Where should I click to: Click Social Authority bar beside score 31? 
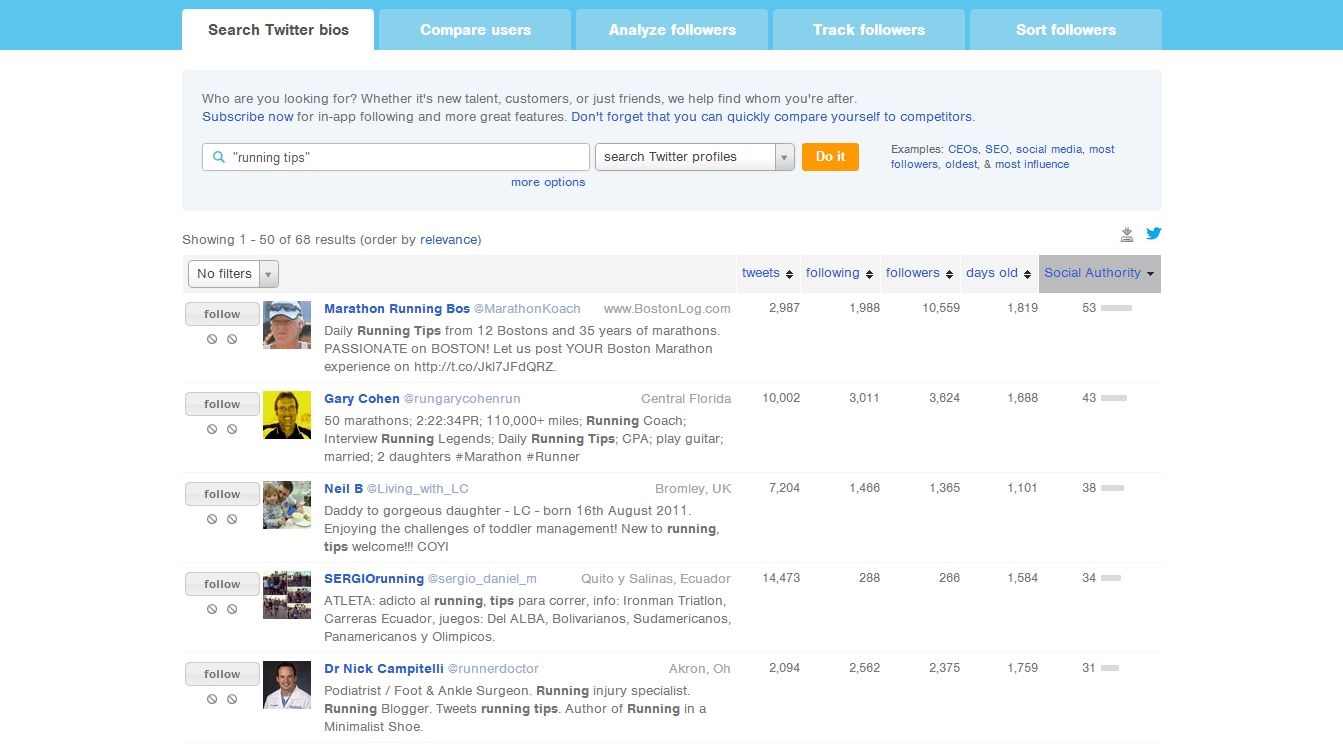tap(1110, 669)
